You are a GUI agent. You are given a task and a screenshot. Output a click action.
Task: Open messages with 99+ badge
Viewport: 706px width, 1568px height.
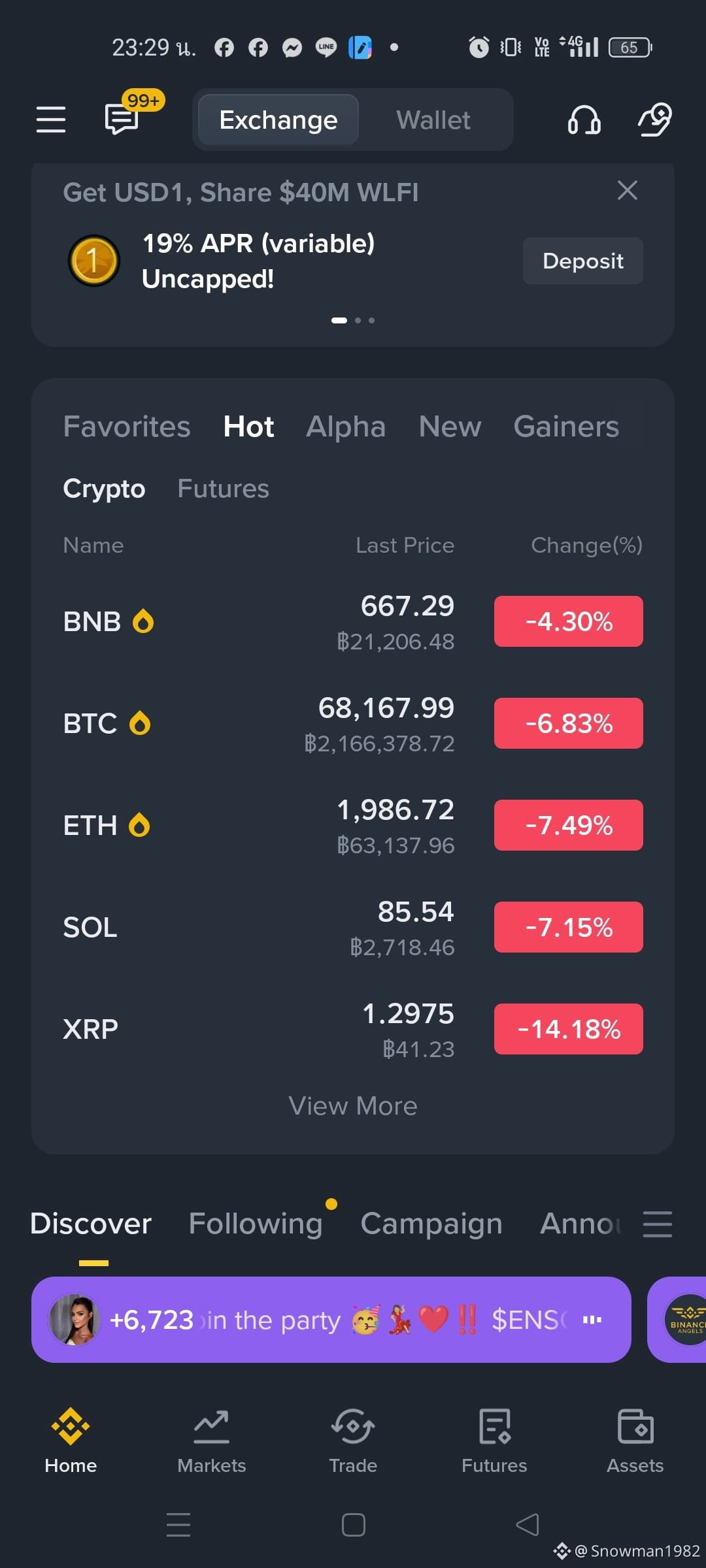coord(122,119)
